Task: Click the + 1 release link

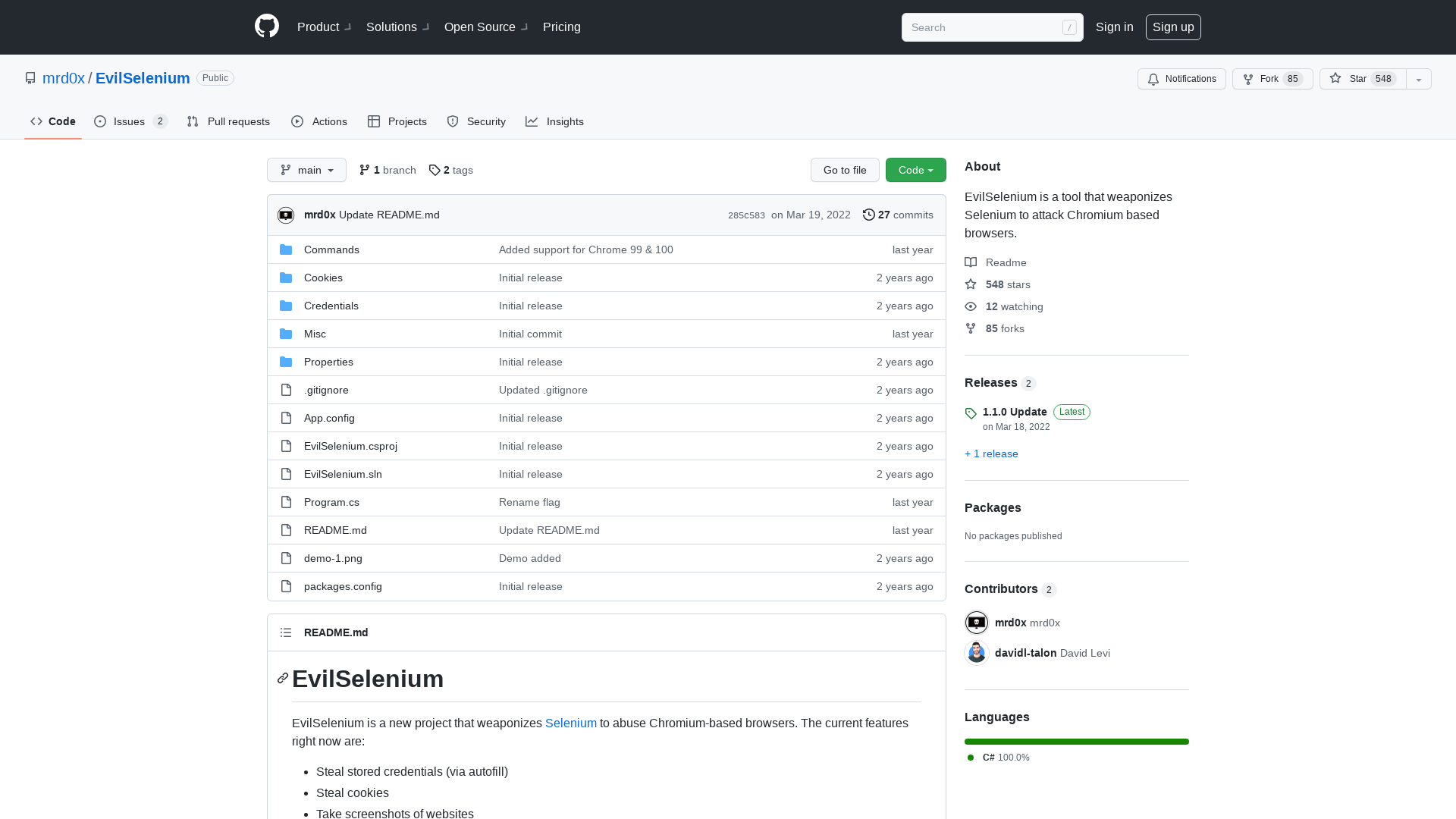Action: (x=991, y=453)
